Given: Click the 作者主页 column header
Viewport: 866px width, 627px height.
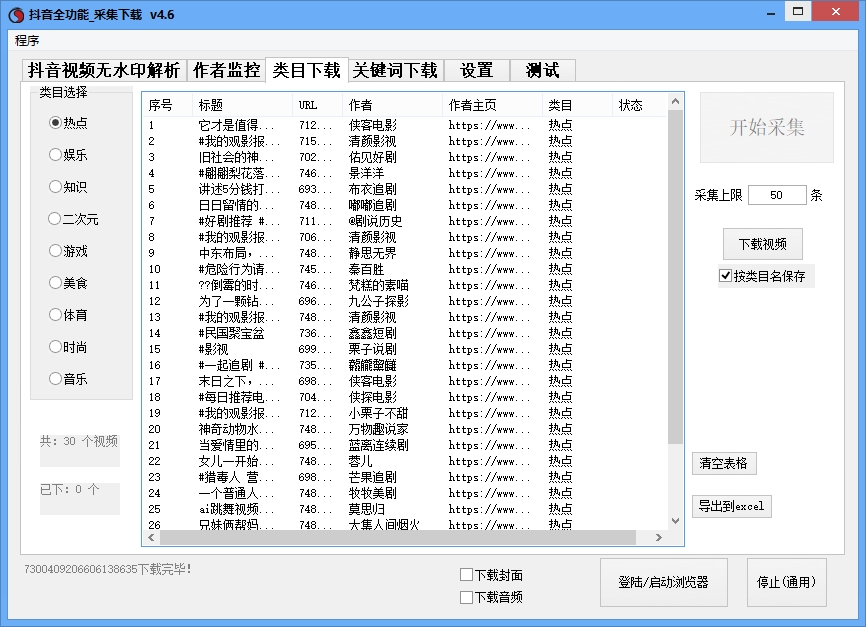Looking at the screenshot, I should click(493, 105).
